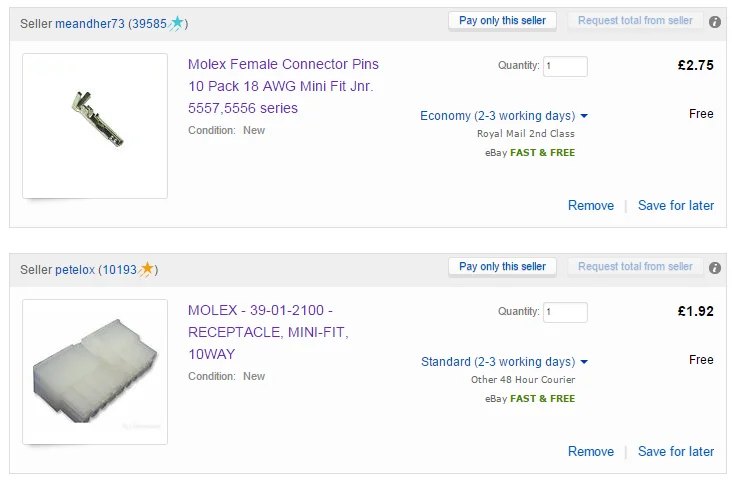Image resolution: width=733 pixels, height=482 pixels.
Task: Click info icon in meandher73 seller header
Action: pos(714,22)
